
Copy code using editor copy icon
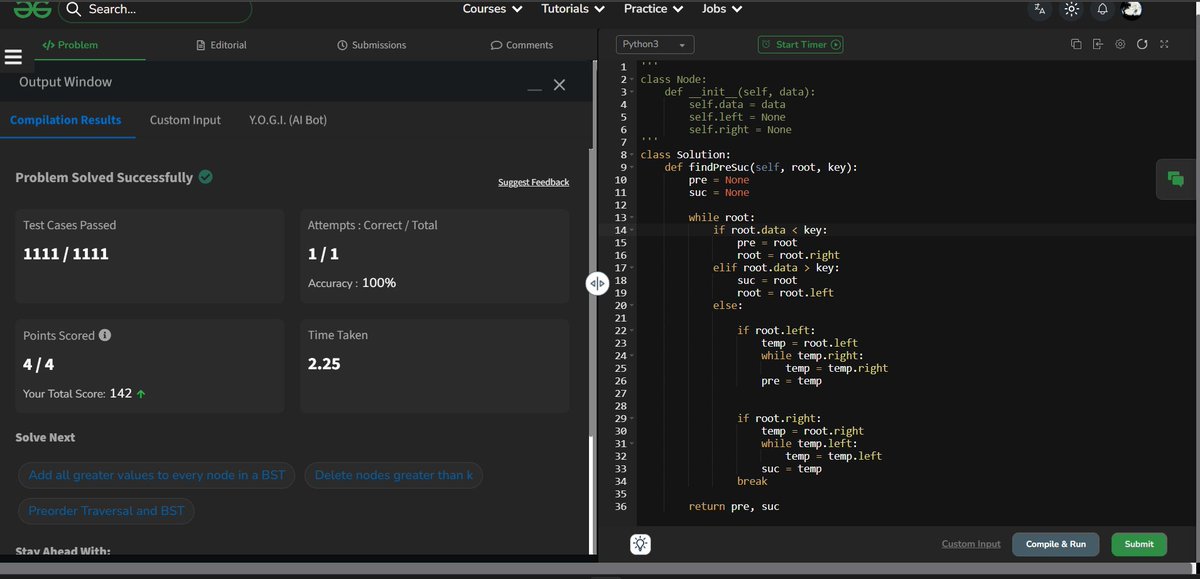click(x=1076, y=44)
